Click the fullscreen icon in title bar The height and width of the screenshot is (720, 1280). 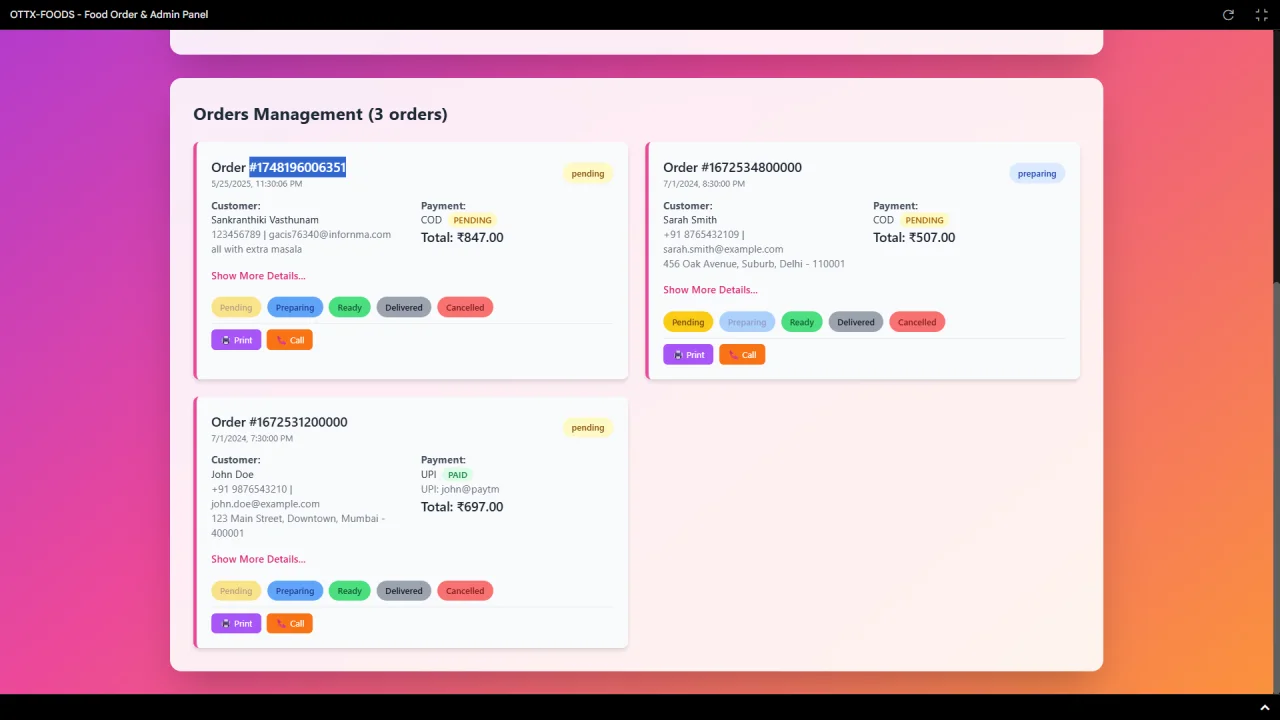(x=1261, y=15)
